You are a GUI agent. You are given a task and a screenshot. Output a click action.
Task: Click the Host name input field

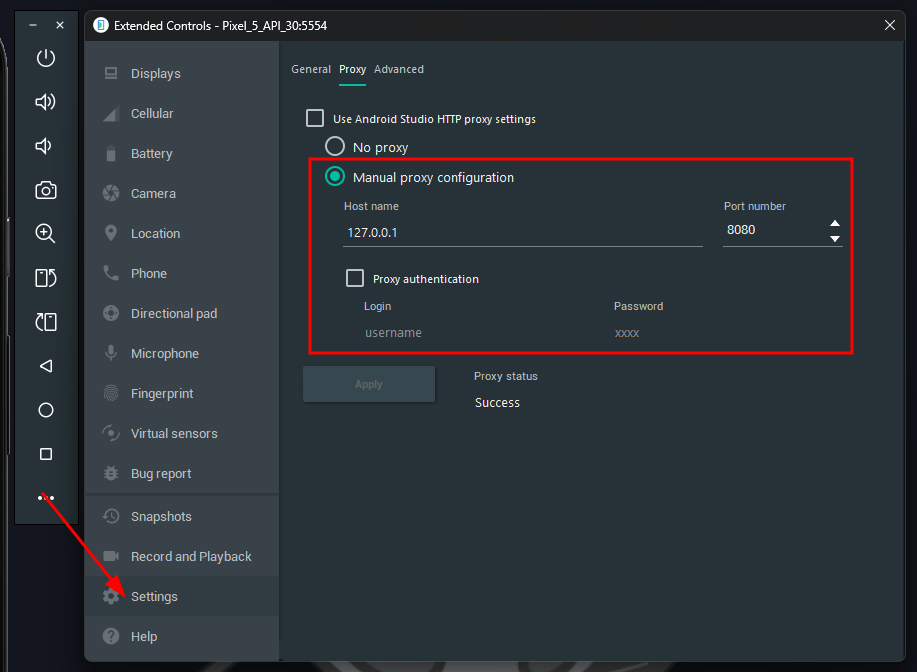(522, 232)
